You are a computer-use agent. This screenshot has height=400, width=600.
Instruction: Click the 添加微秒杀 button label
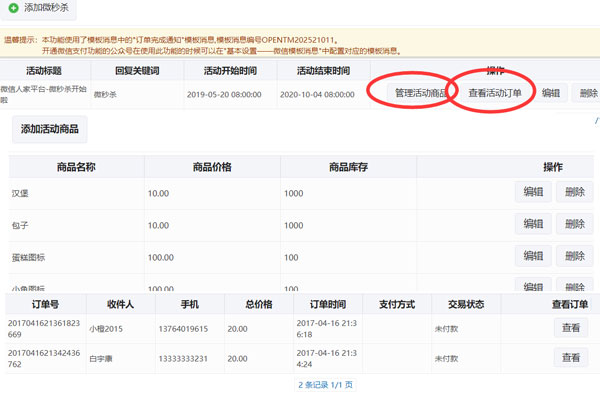coord(46,8)
